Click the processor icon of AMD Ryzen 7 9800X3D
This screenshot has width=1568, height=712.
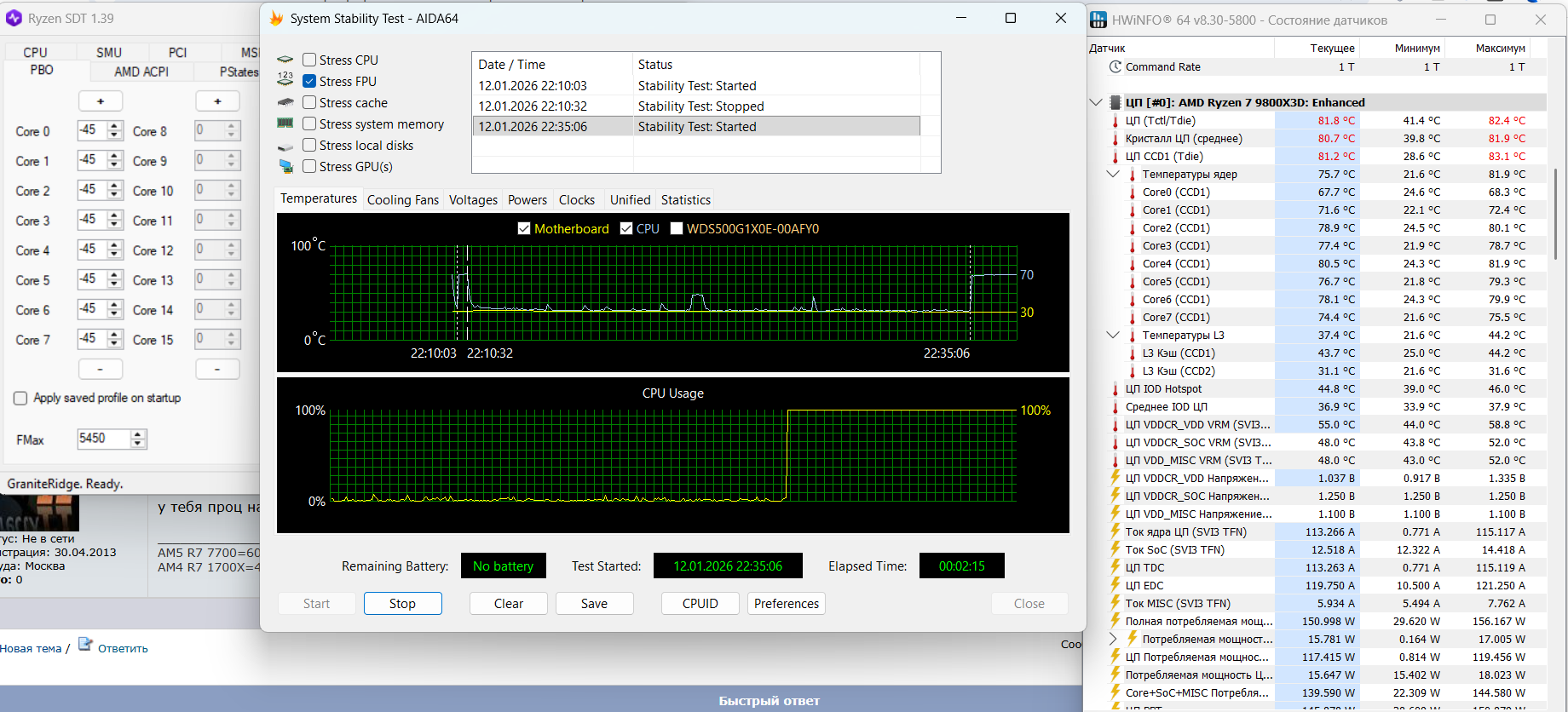(x=1115, y=102)
